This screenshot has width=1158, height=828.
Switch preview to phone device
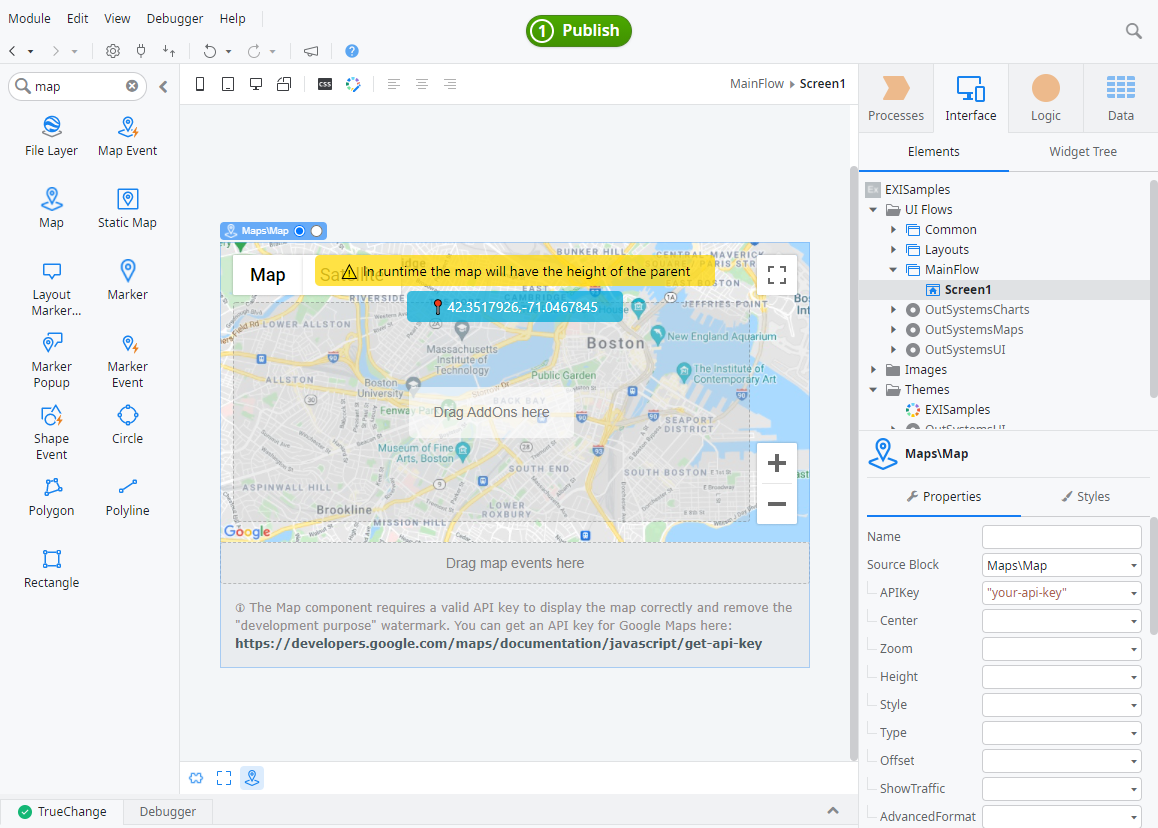[x=199, y=84]
